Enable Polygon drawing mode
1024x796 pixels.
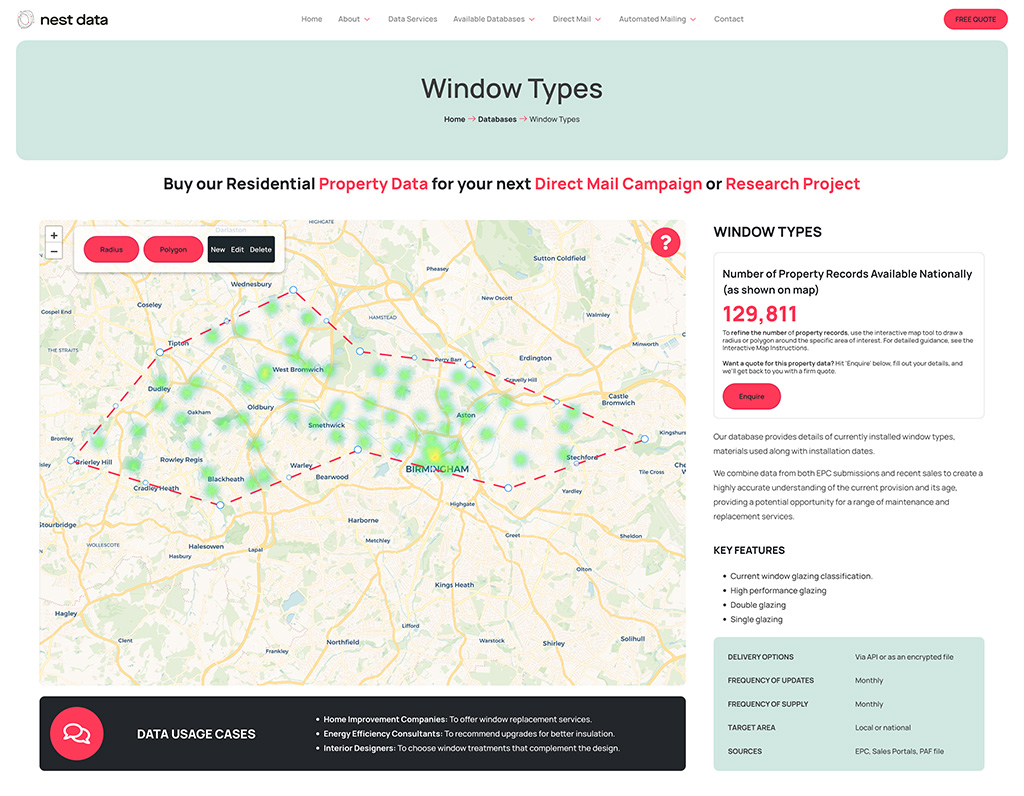[x=172, y=249]
